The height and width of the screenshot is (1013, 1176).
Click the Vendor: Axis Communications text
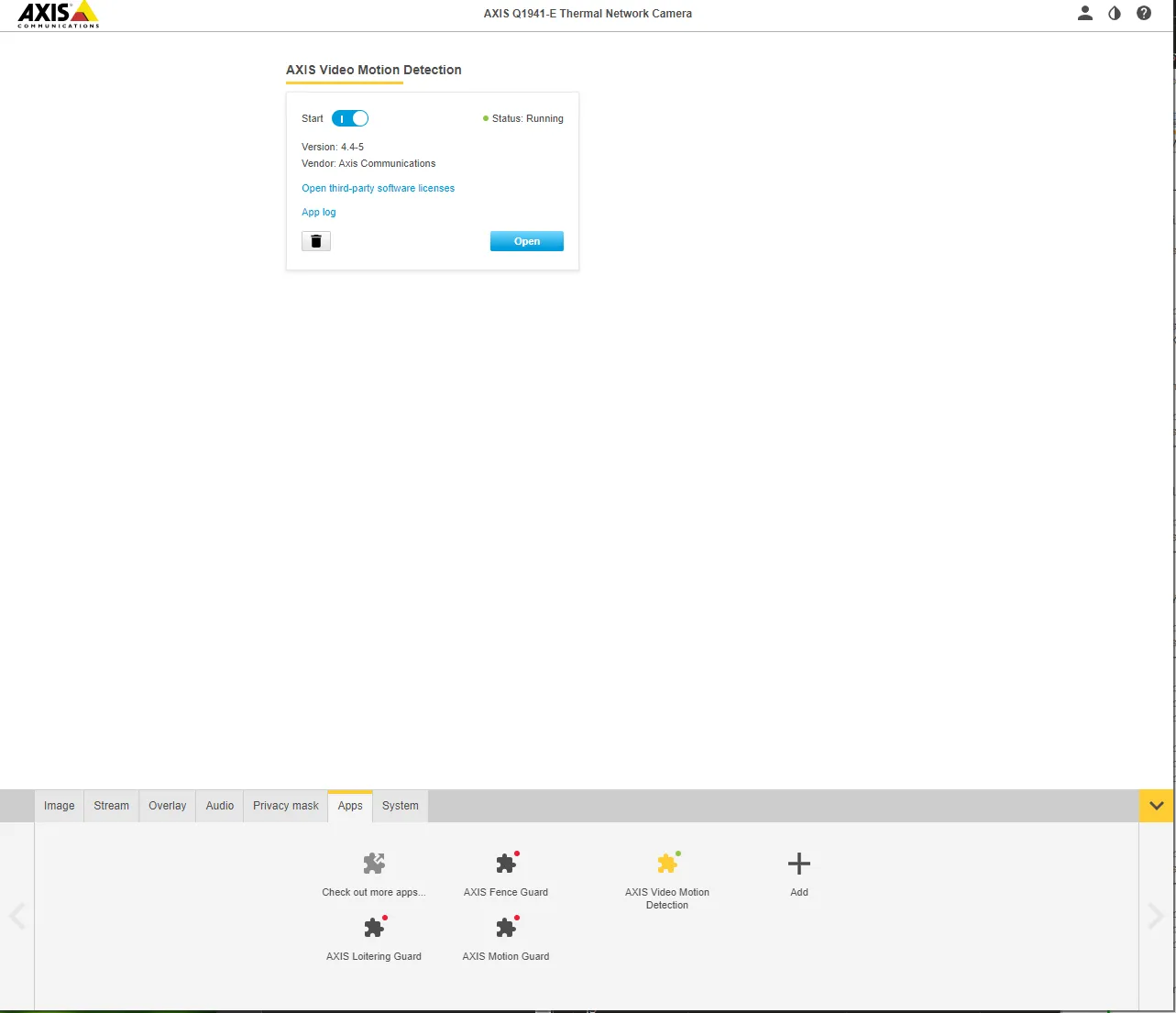tap(368, 163)
